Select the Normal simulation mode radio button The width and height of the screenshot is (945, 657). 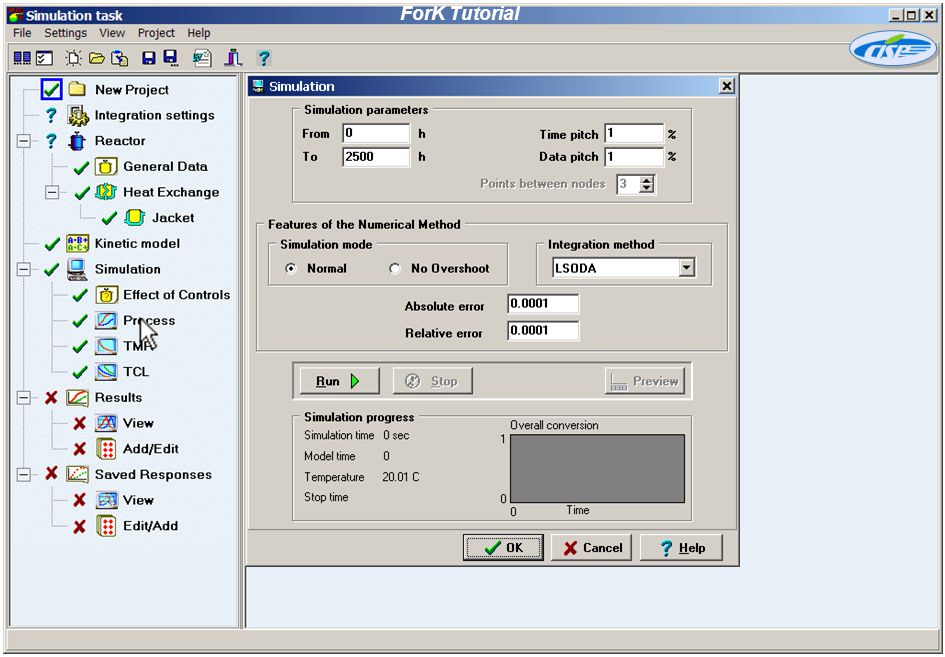pos(291,269)
